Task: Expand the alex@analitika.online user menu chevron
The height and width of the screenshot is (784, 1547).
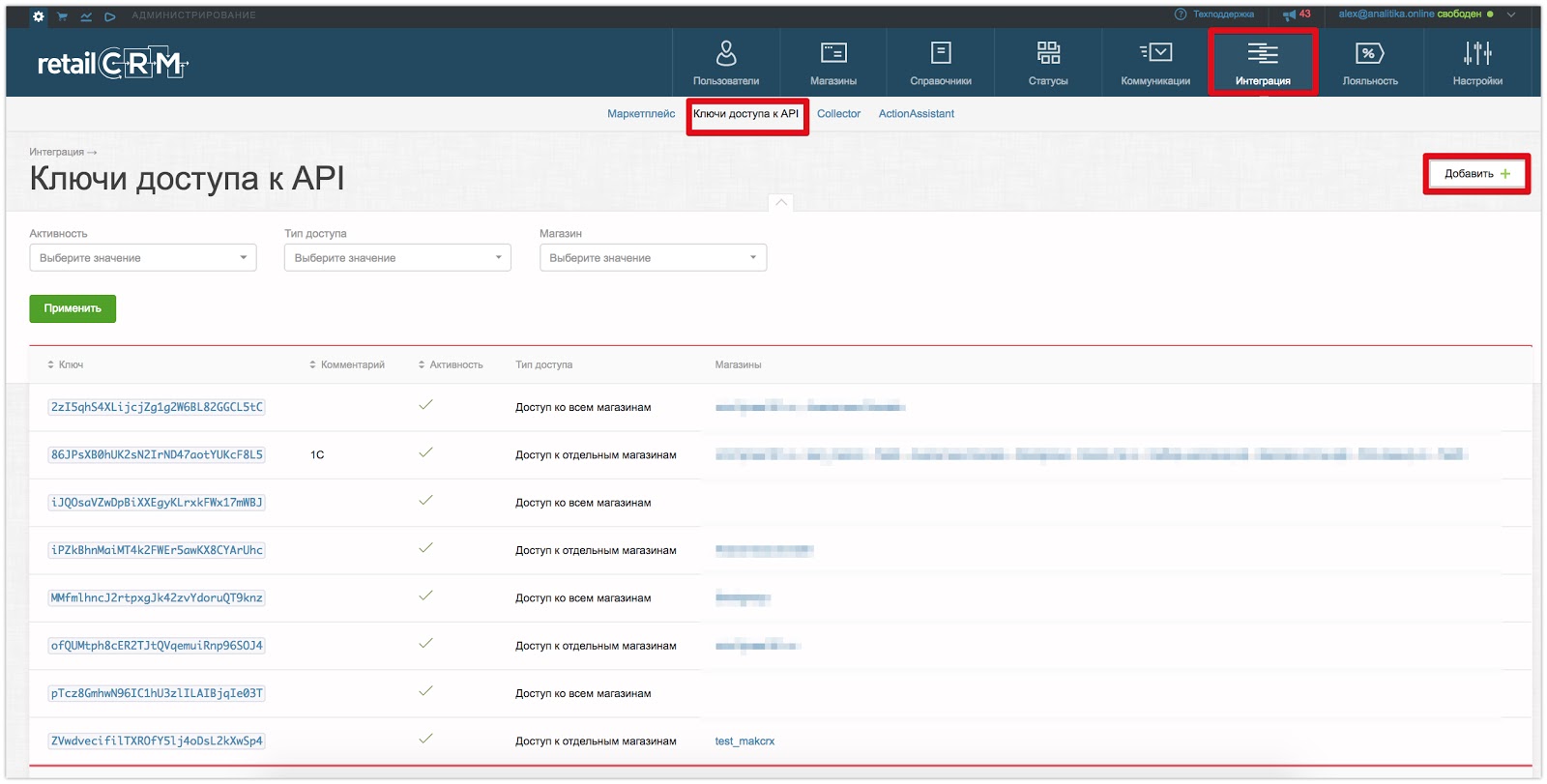Action: 1511,15
